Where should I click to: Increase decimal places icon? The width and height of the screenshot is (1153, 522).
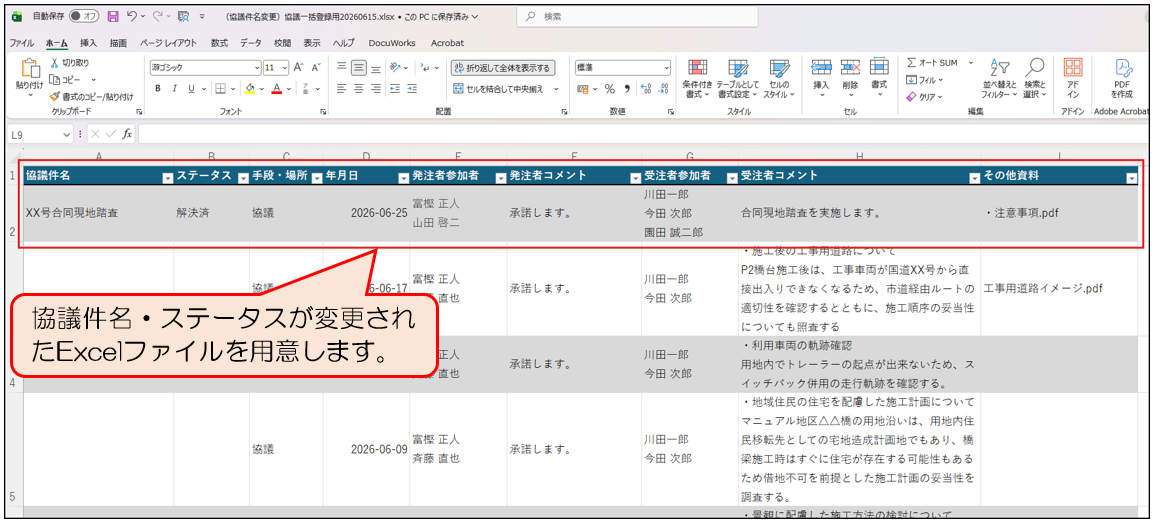click(646, 88)
